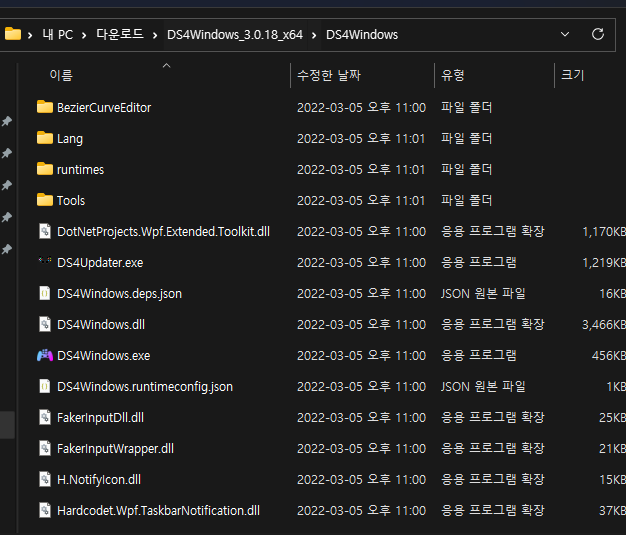Click the FakerInputWrapper.dll file icon
Image resolution: width=626 pixels, height=535 pixels.
pyautogui.click(x=45, y=448)
